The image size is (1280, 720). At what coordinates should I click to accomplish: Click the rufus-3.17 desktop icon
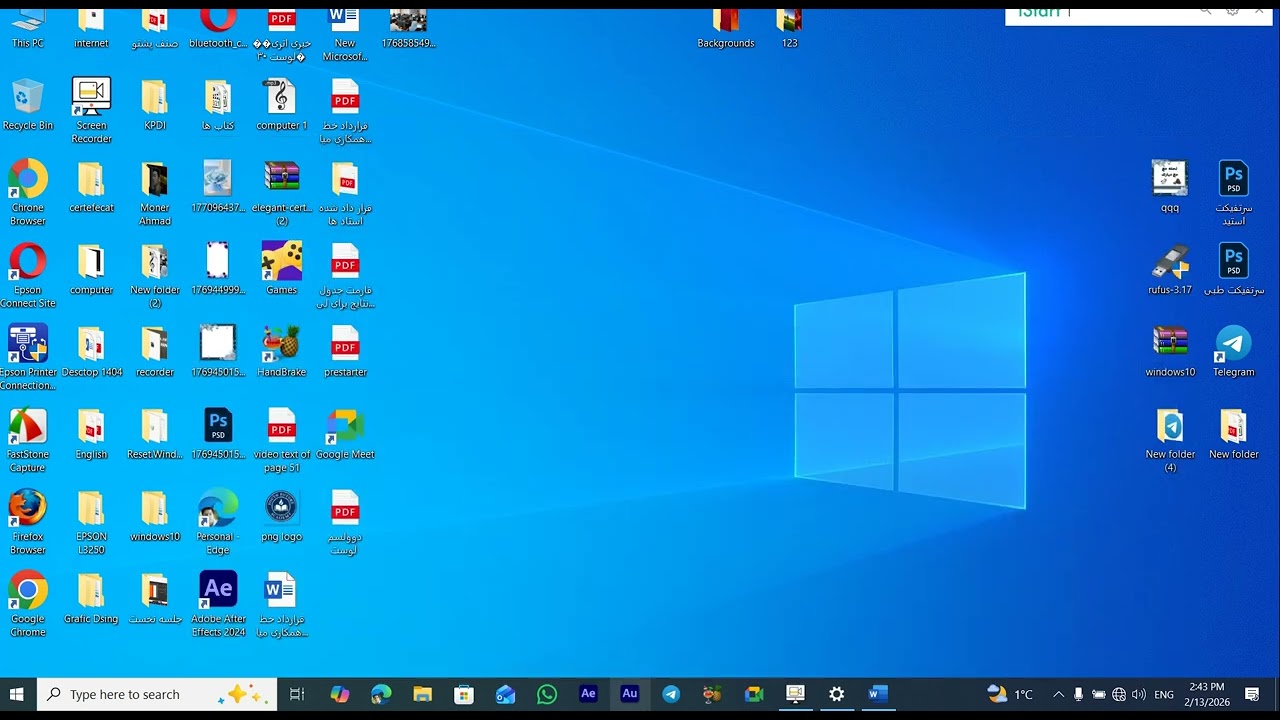coord(1170,269)
